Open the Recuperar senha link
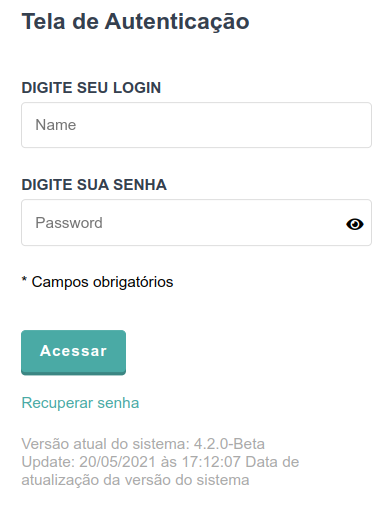The image size is (383, 509). tap(80, 403)
